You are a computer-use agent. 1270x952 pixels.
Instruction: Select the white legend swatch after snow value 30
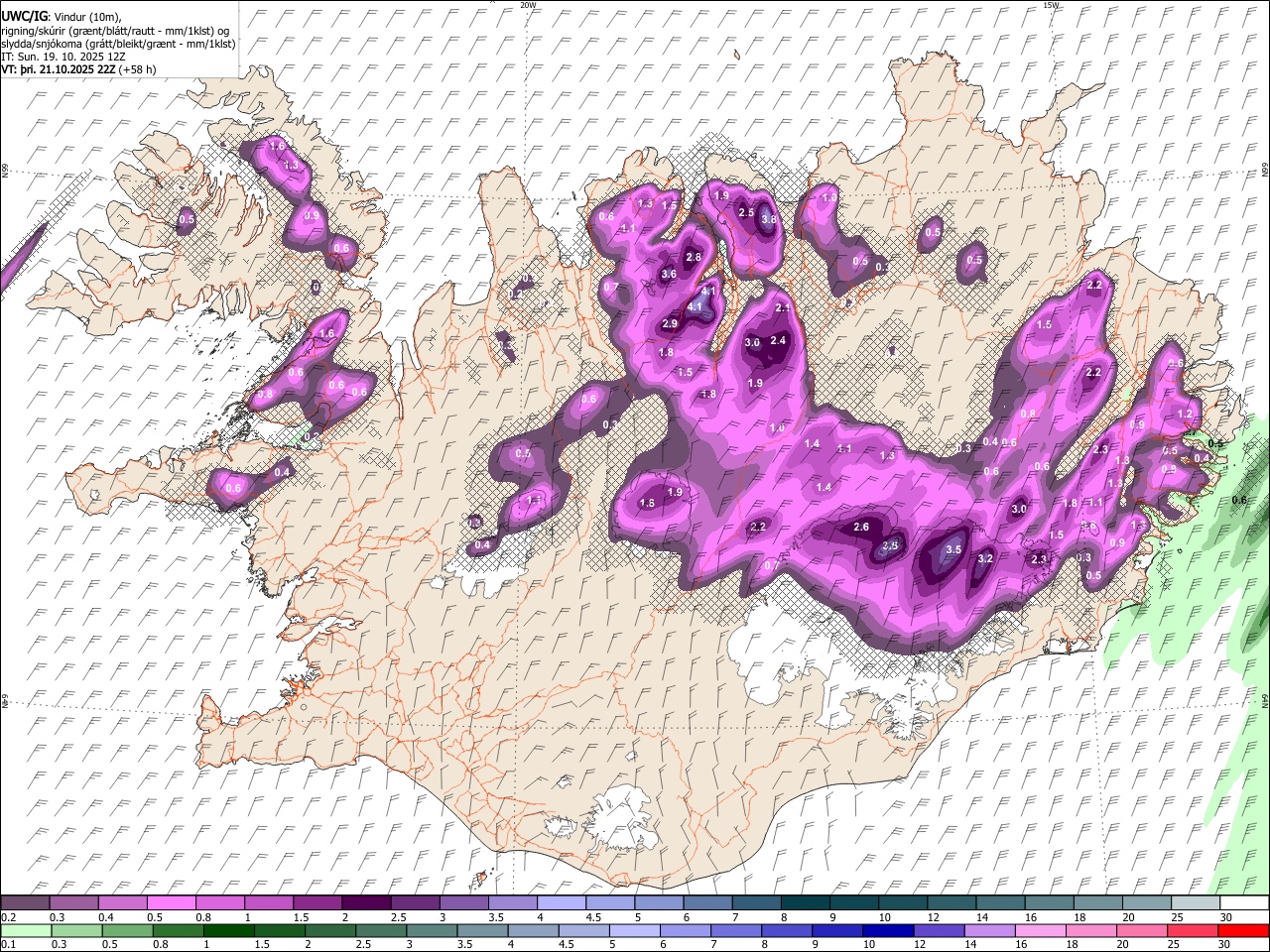[x=1243, y=903]
